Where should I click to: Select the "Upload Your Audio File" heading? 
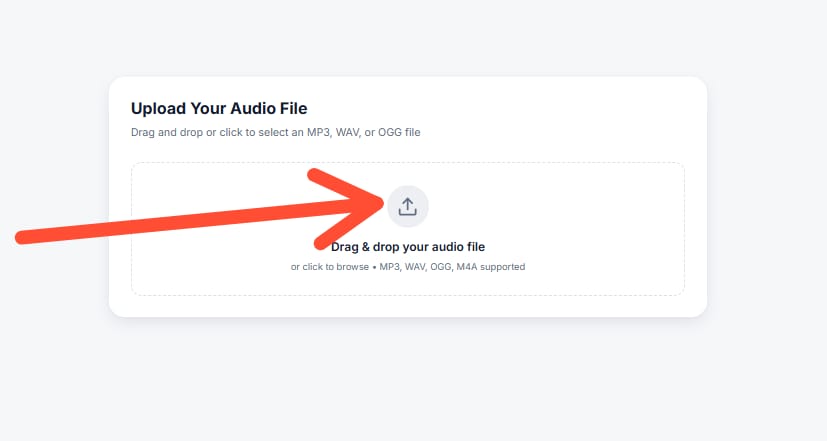pyautogui.click(x=219, y=108)
